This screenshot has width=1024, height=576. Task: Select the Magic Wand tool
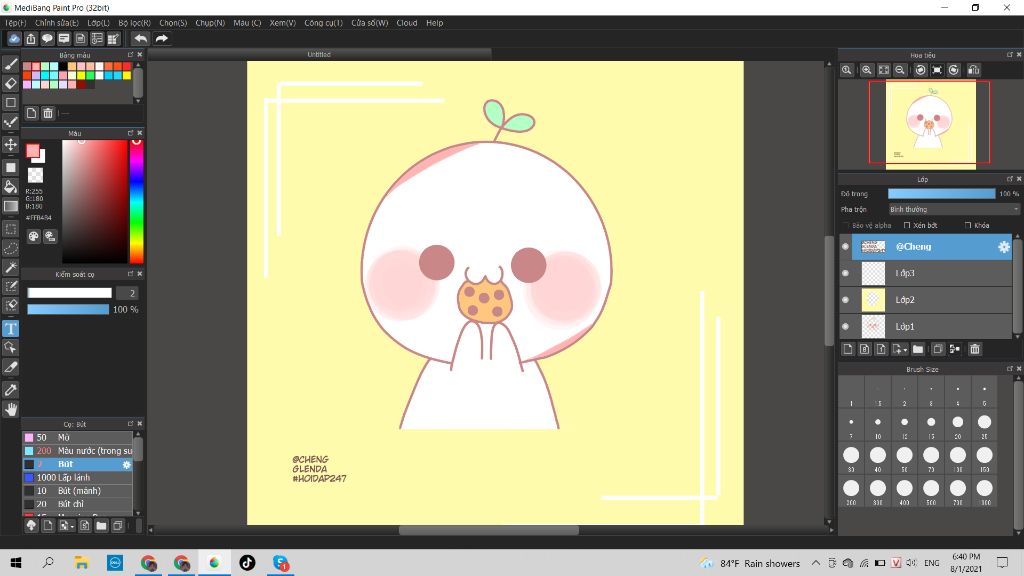10,268
